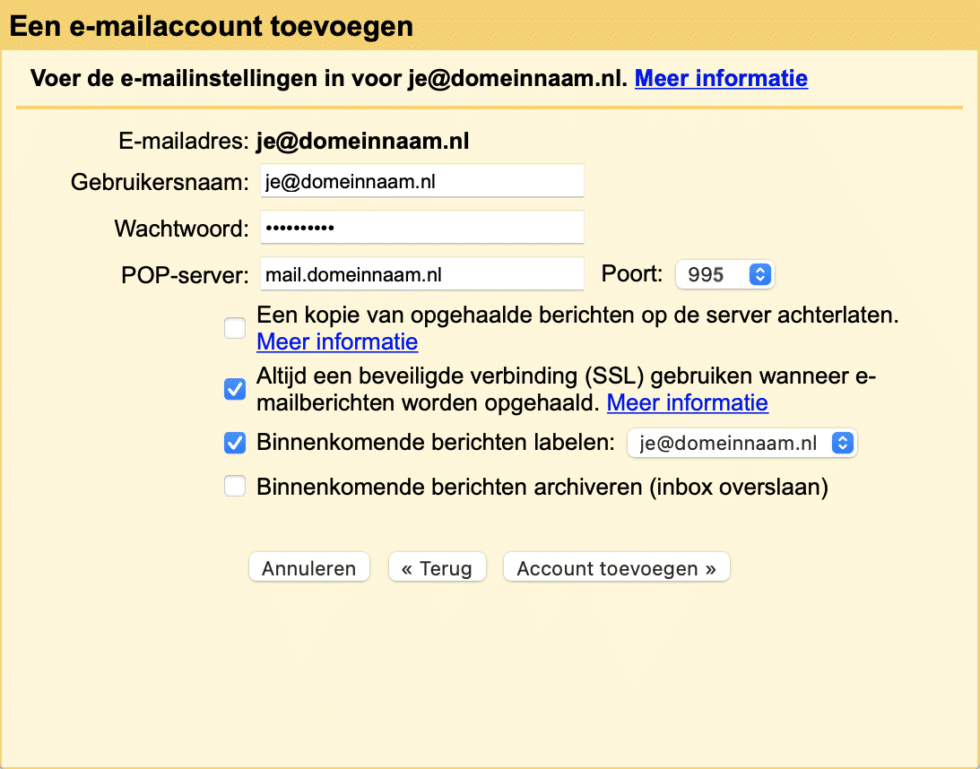Image resolution: width=980 pixels, height=769 pixels.
Task: Open Meer informatie link in the header
Action: (721, 78)
